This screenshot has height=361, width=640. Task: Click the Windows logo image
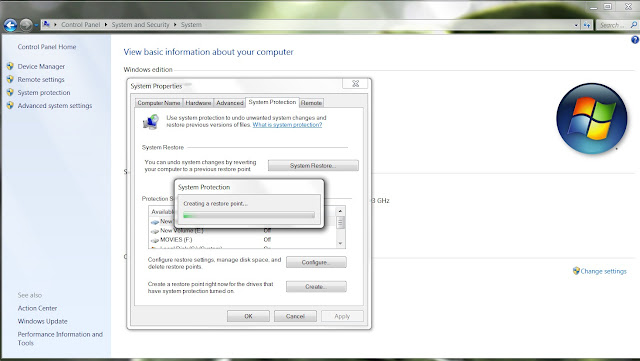click(591, 118)
